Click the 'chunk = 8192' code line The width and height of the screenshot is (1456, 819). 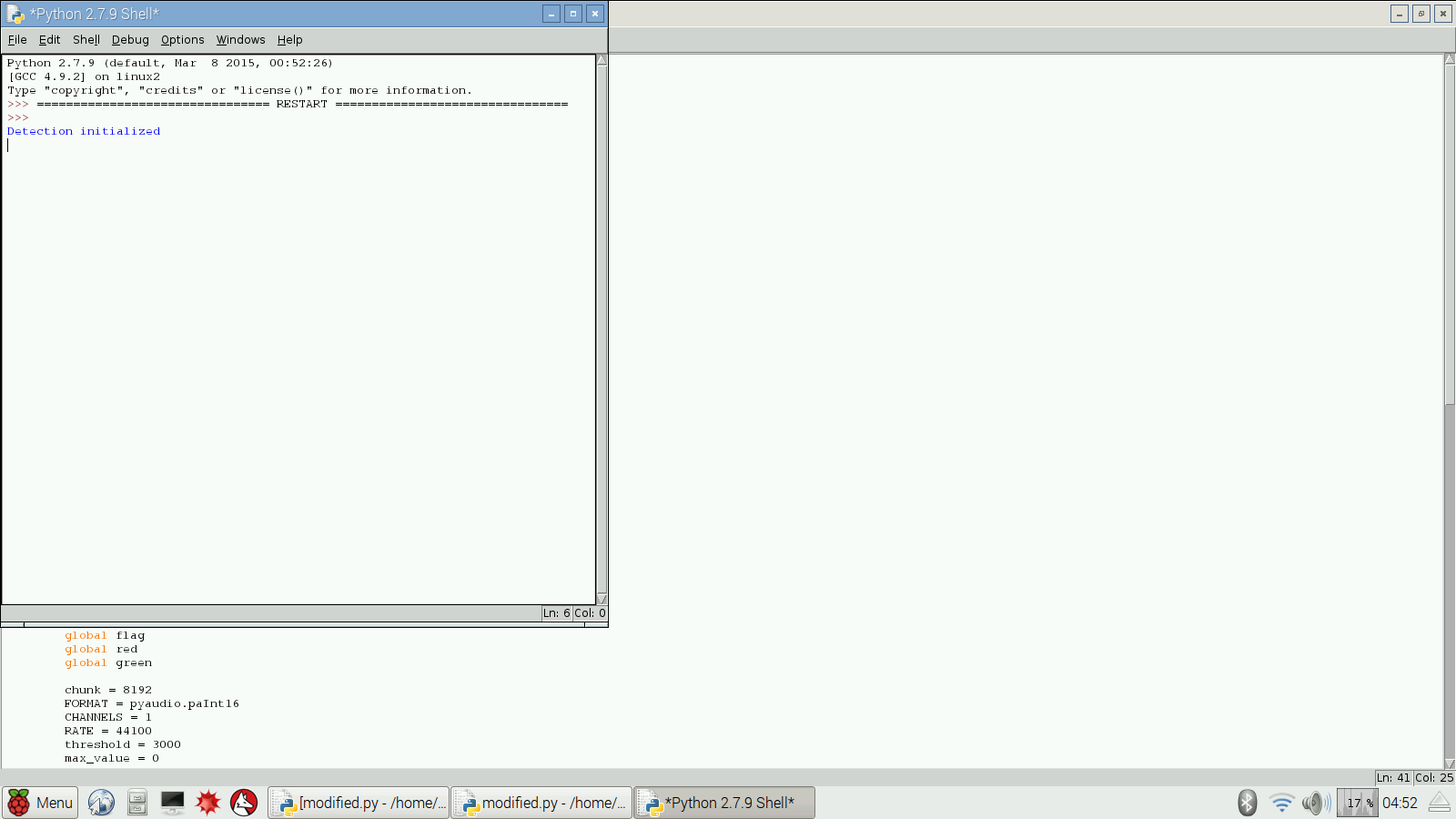point(108,690)
